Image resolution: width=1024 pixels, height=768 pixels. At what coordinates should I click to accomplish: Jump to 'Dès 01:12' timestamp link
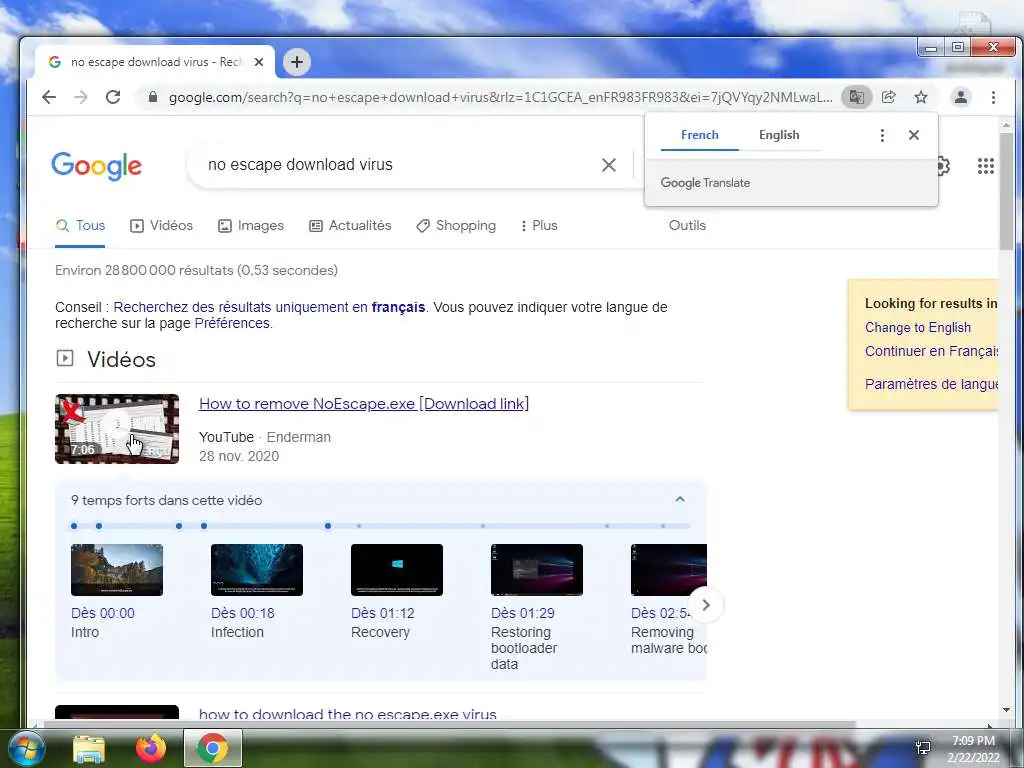[x=383, y=613]
